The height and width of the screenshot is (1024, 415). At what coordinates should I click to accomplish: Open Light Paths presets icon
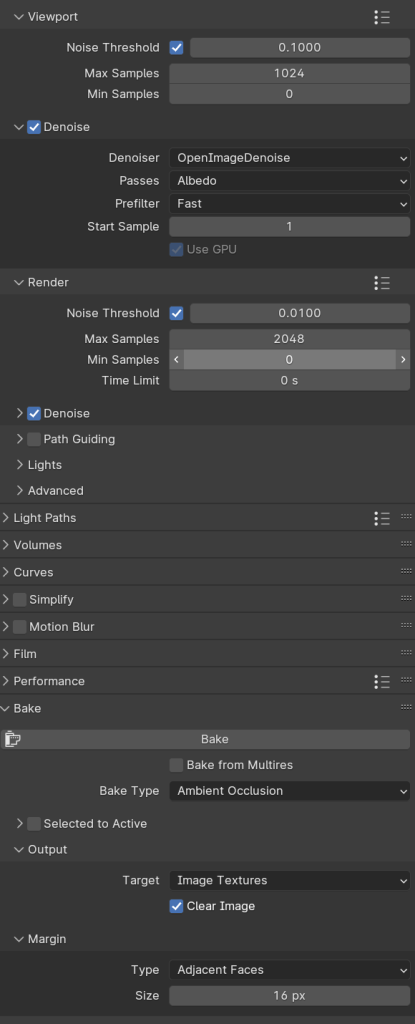coord(382,519)
